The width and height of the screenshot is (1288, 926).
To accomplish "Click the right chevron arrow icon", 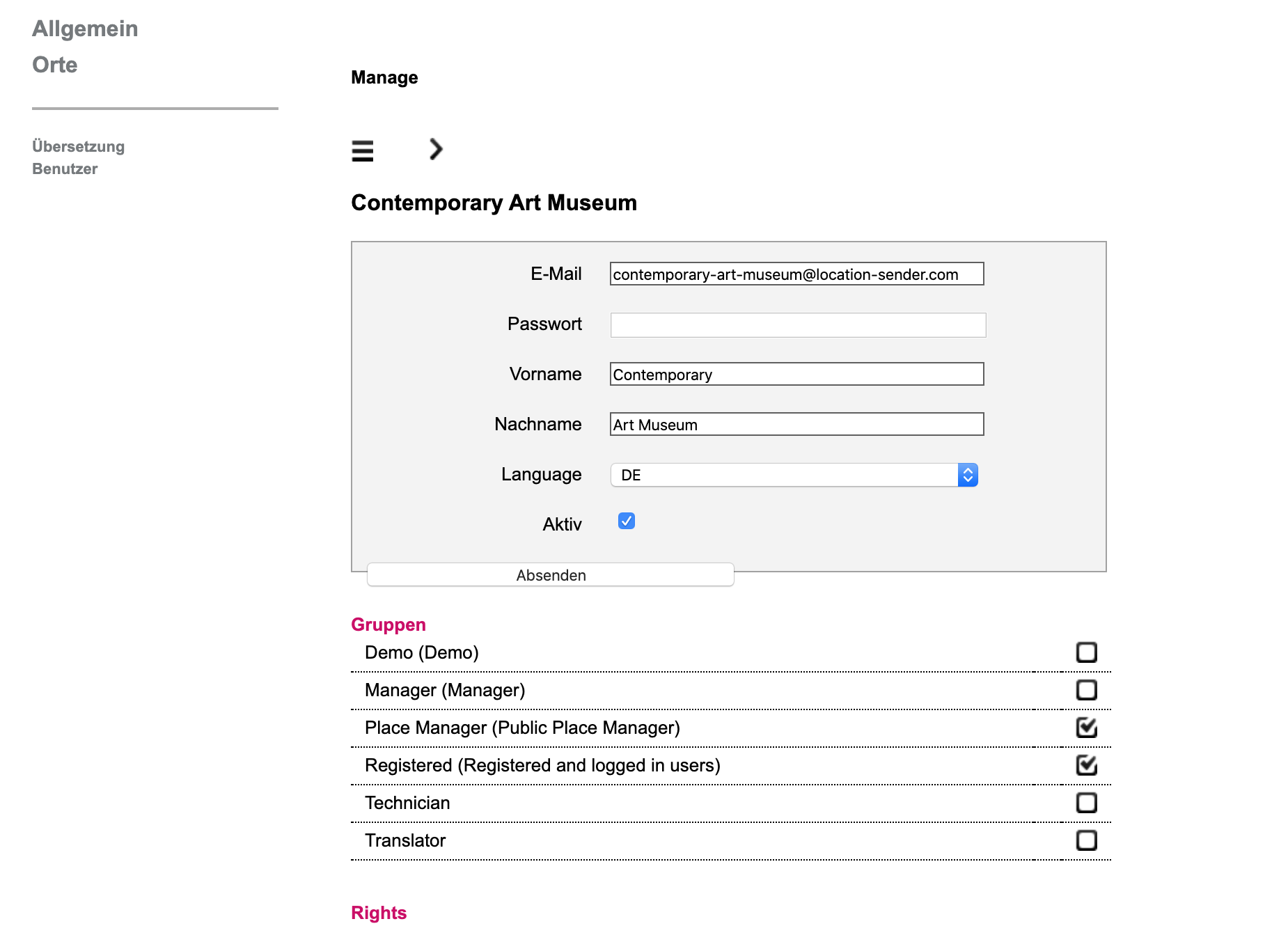I will (x=436, y=149).
